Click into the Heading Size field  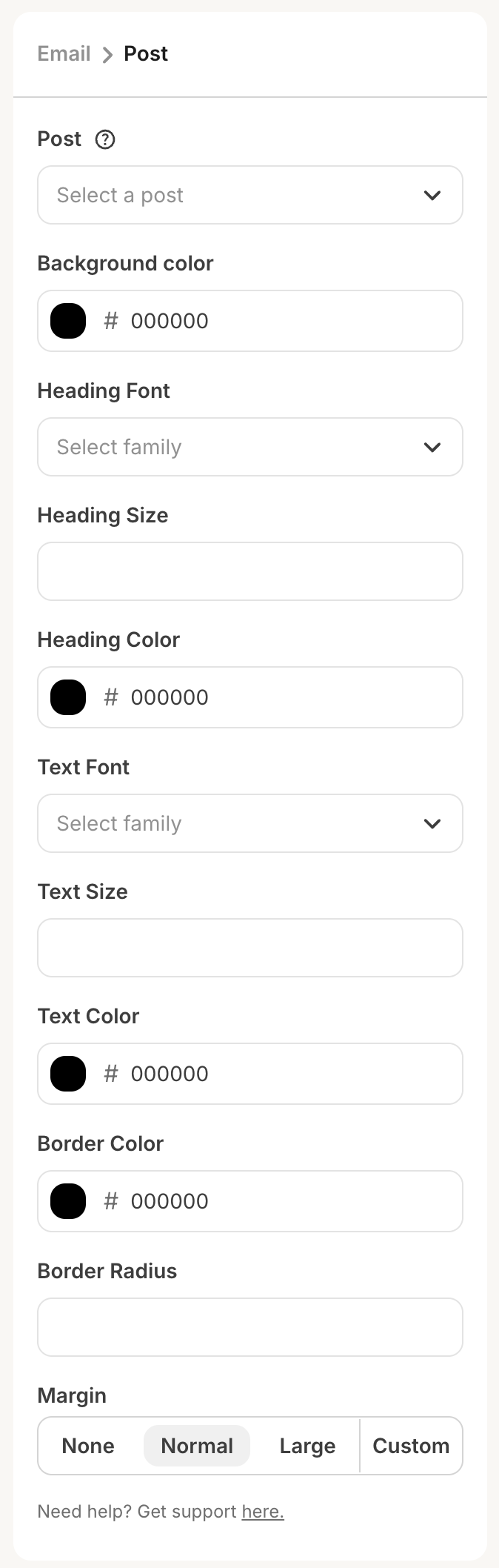click(250, 571)
